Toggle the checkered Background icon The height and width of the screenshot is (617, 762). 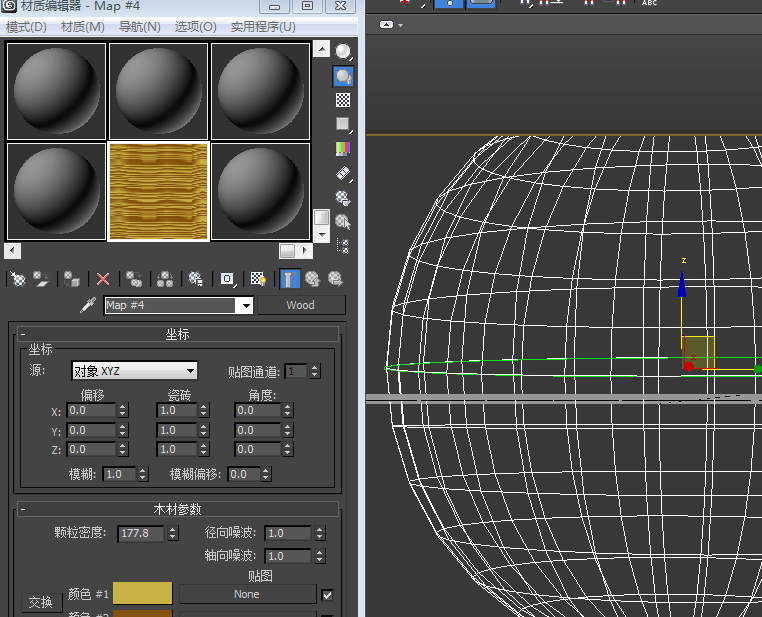[343, 100]
